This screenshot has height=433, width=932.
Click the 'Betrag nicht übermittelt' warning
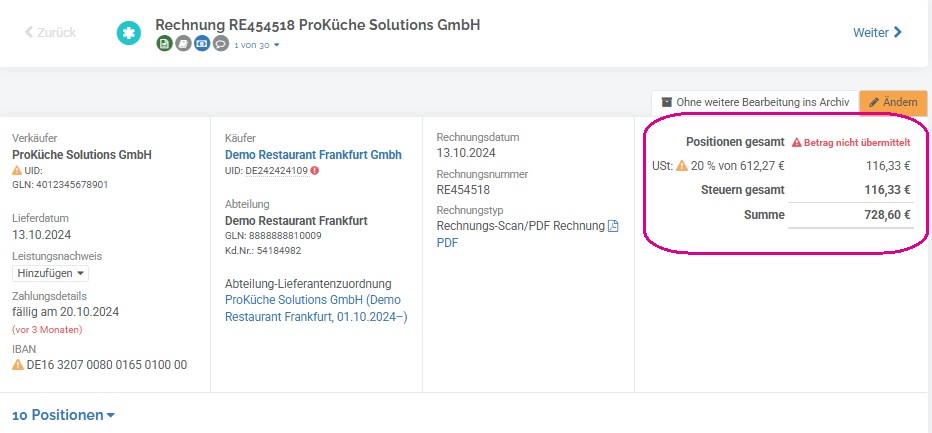point(851,143)
